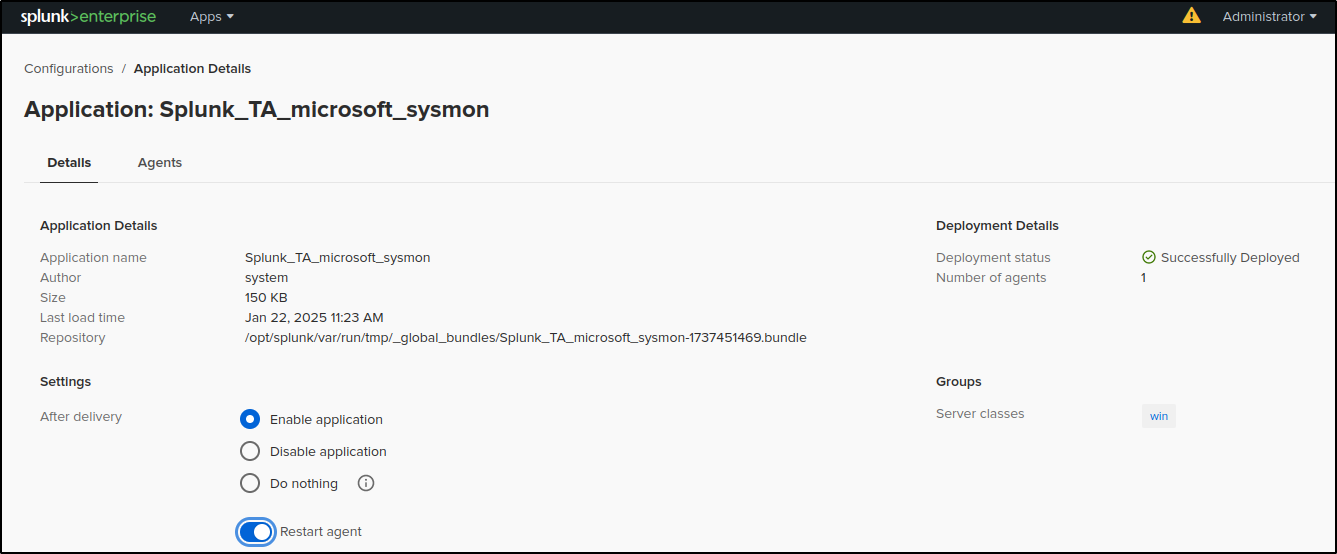Open the yellow warning alert icon
Screen dimensions: 1337x554
pos(1191,16)
